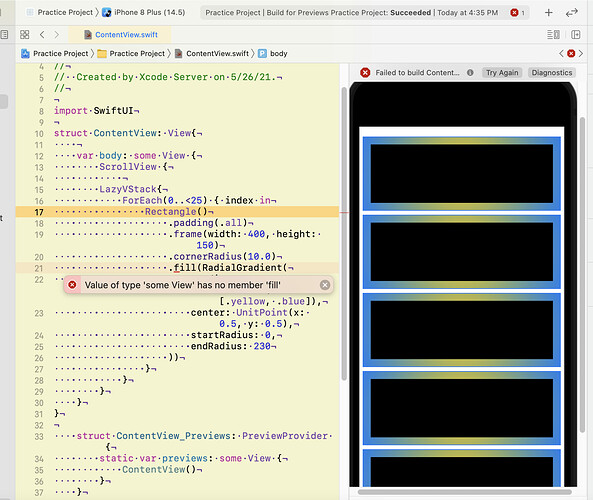Open body property breadcrumb
The height and width of the screenshot is (500, 593).
(x=273, y=54)
